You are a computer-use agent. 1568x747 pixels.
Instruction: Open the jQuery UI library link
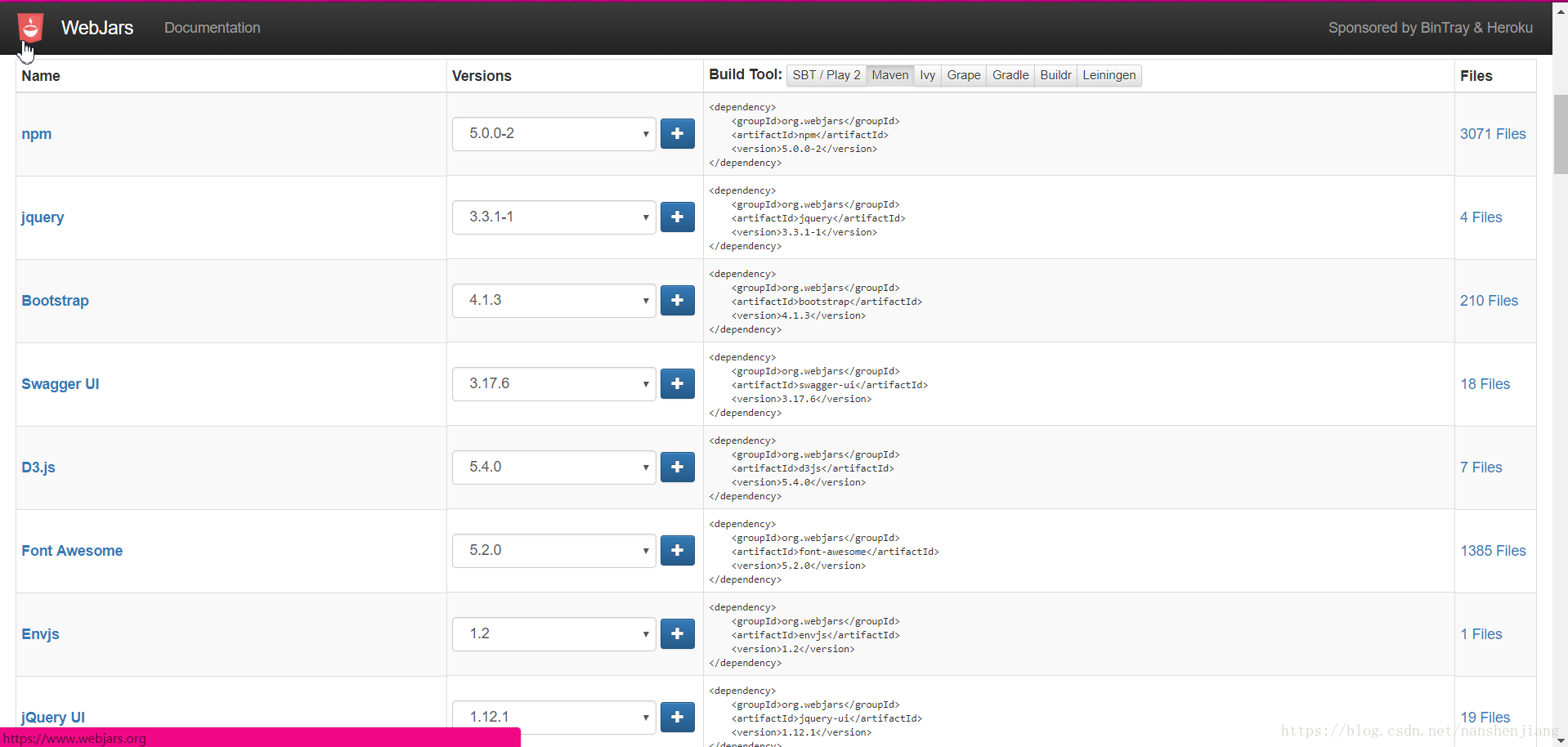(x=53, y=717)
